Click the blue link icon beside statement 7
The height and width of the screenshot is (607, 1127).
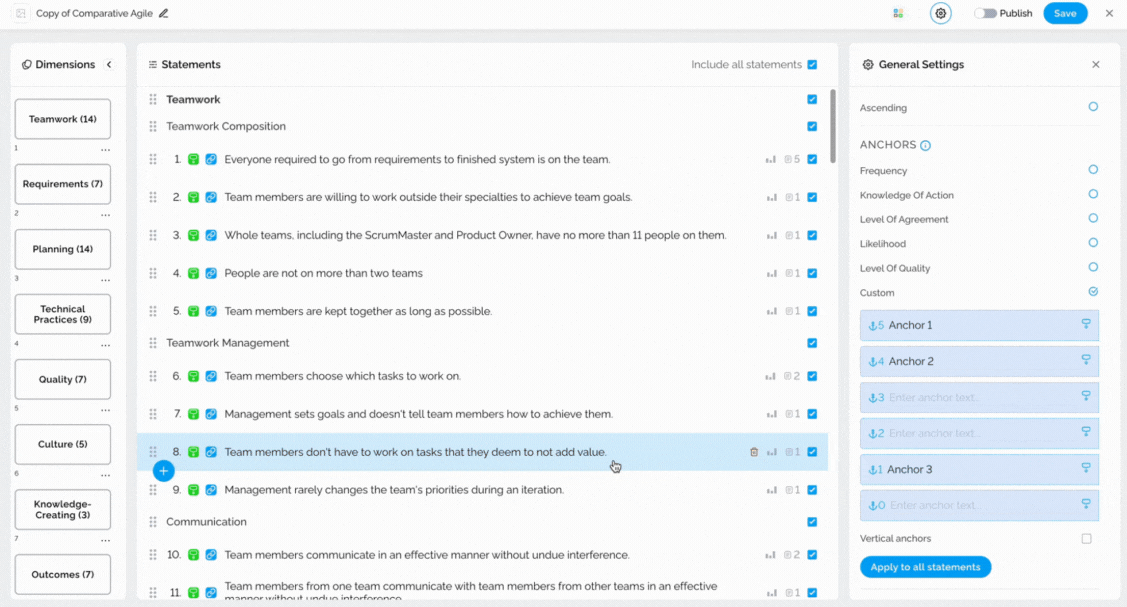211,414
